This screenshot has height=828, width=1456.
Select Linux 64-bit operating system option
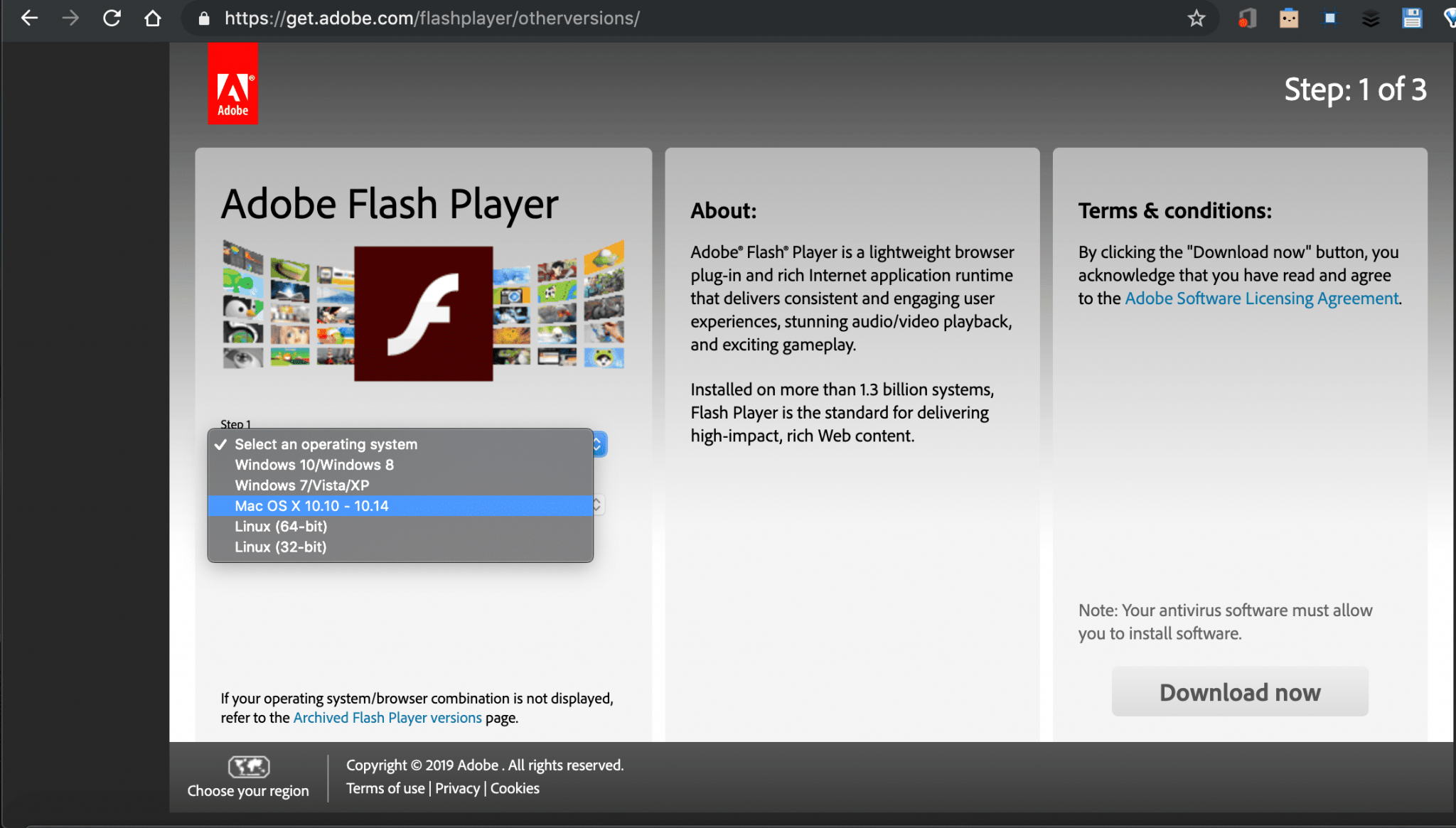coord(281,525)
